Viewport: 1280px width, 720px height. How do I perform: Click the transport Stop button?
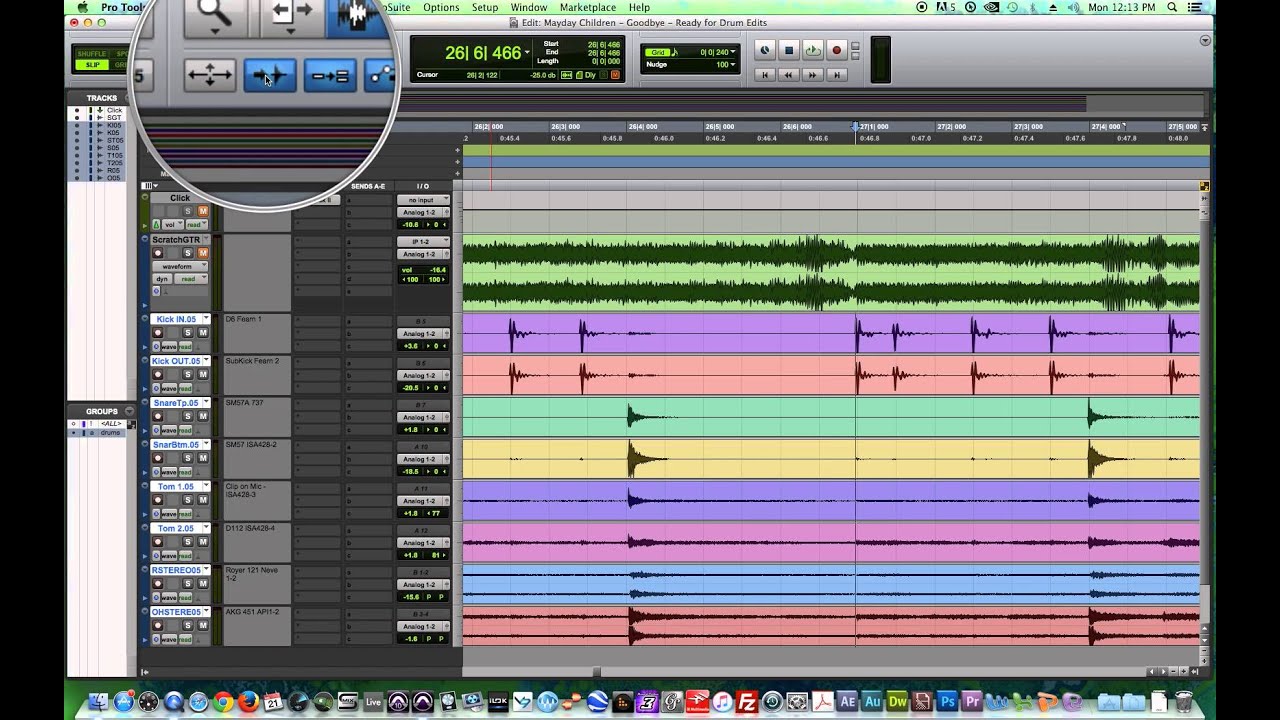coord(788,50)
